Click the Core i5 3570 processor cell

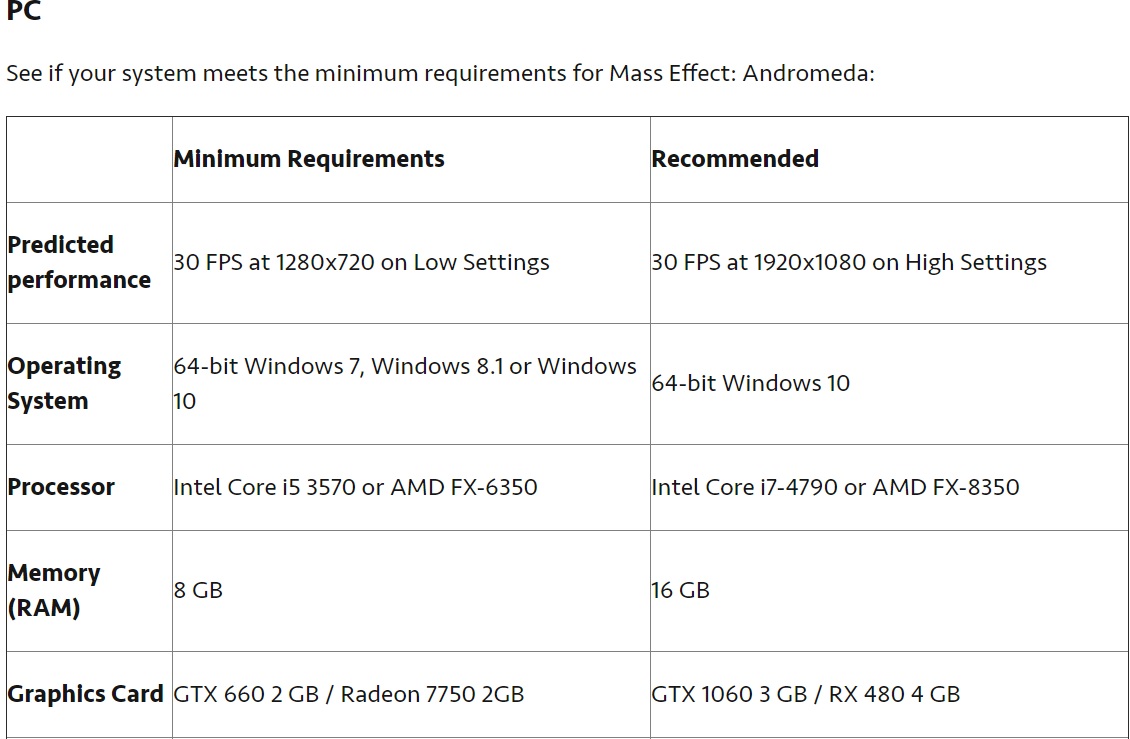click(x=355, y=487)
